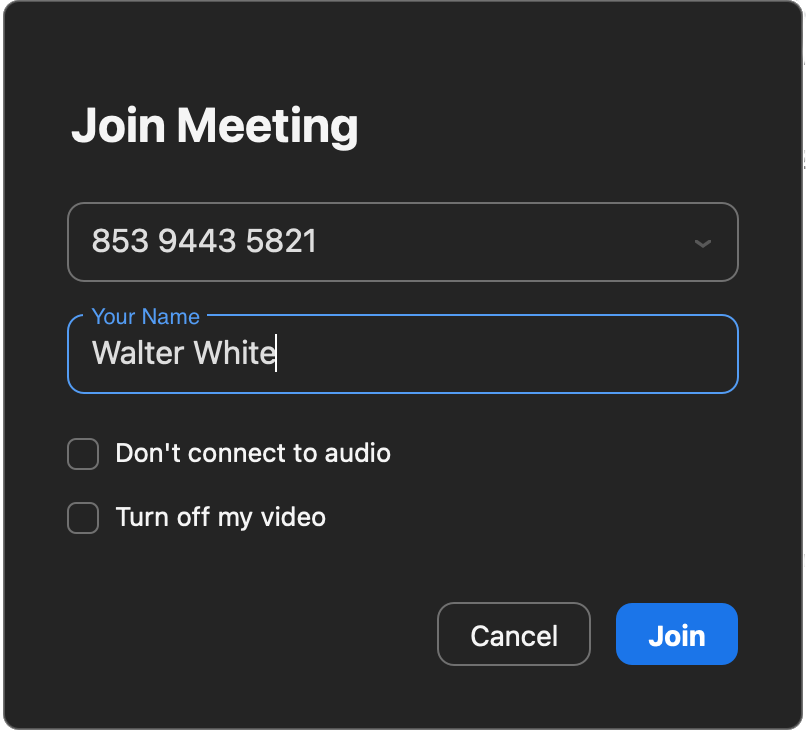807x730 pixels.
Task: Click on the word "Walter" in name field
Action: point(138,353)
